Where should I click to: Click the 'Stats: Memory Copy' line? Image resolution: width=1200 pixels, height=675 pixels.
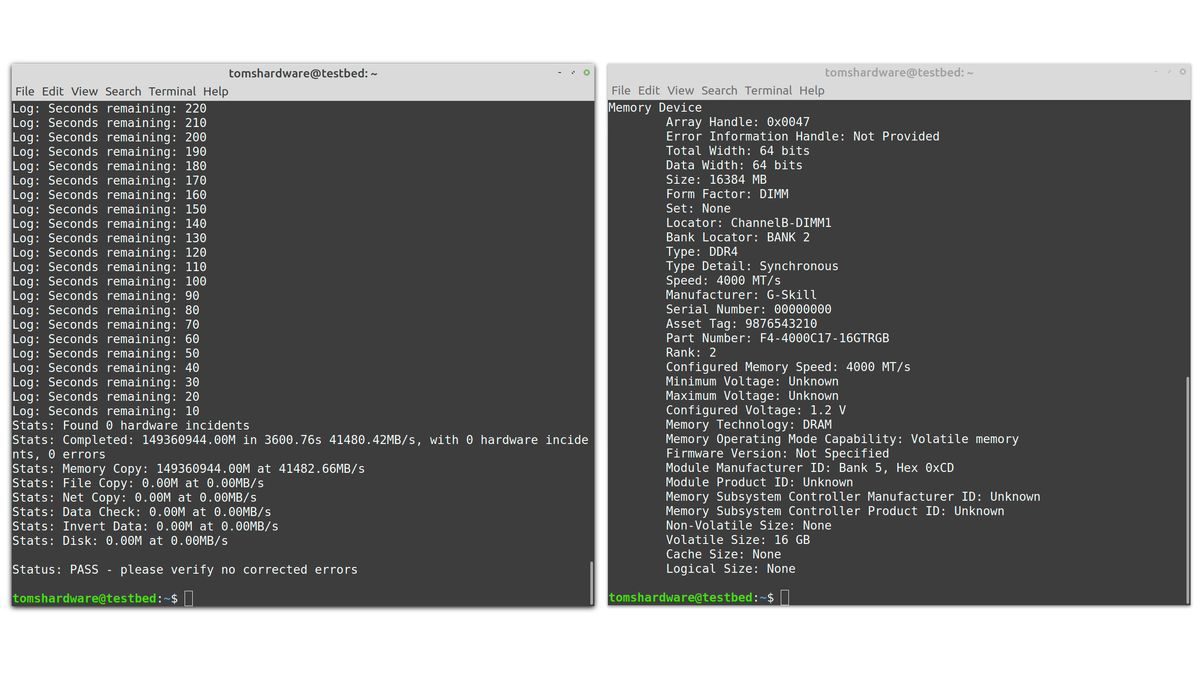pos(188,468)
